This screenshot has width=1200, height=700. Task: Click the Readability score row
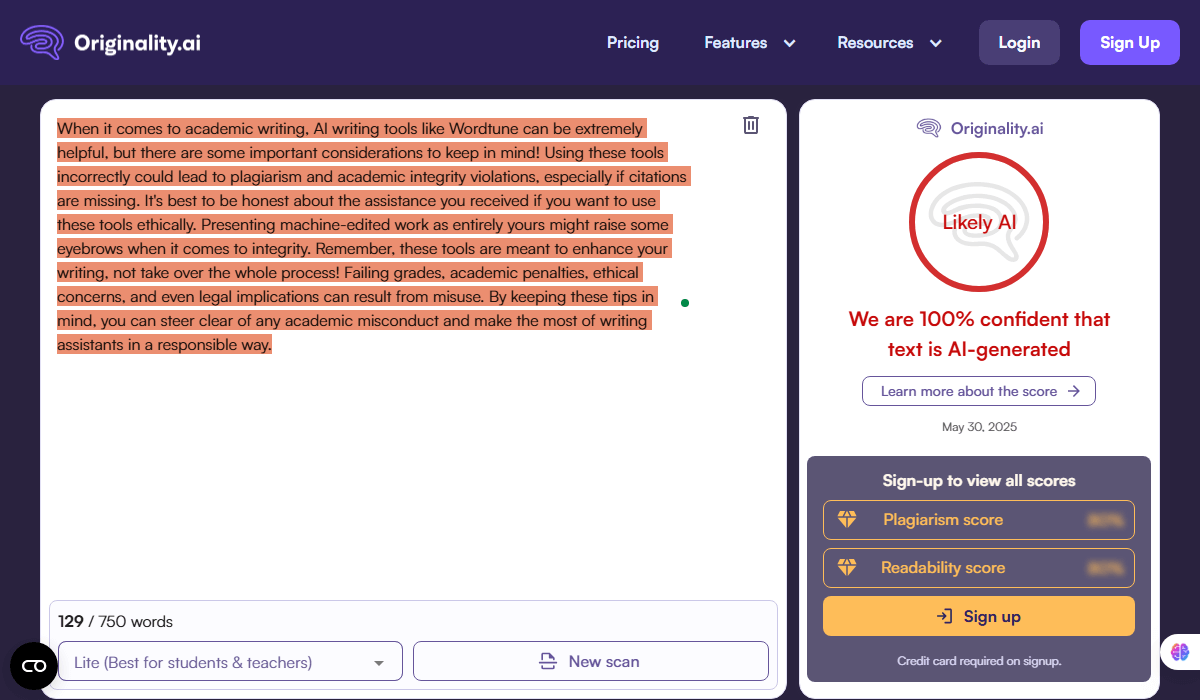pos(979,568)
